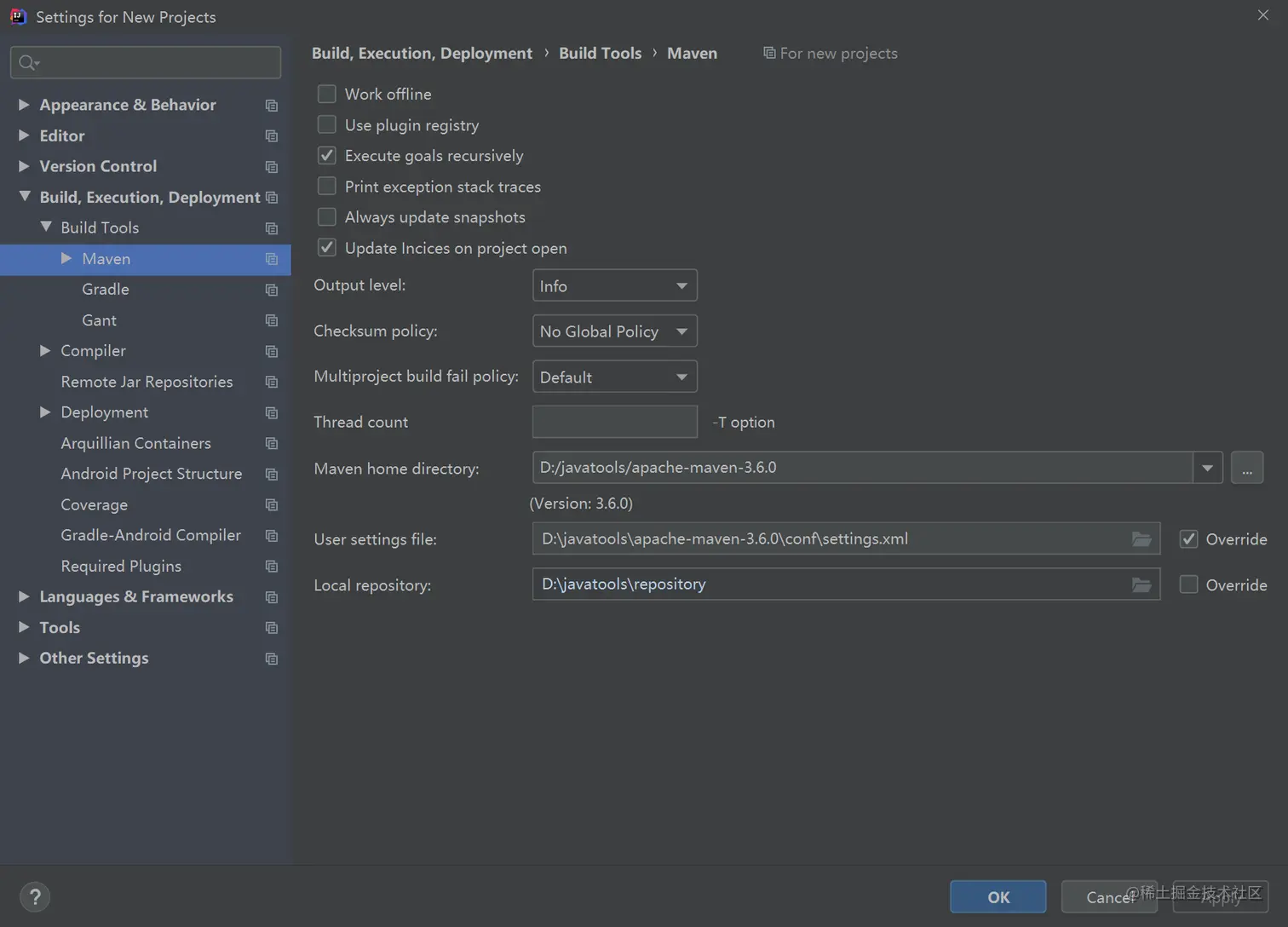
Task: Select Required Plugins item
Action: click(x=121, y=566)
